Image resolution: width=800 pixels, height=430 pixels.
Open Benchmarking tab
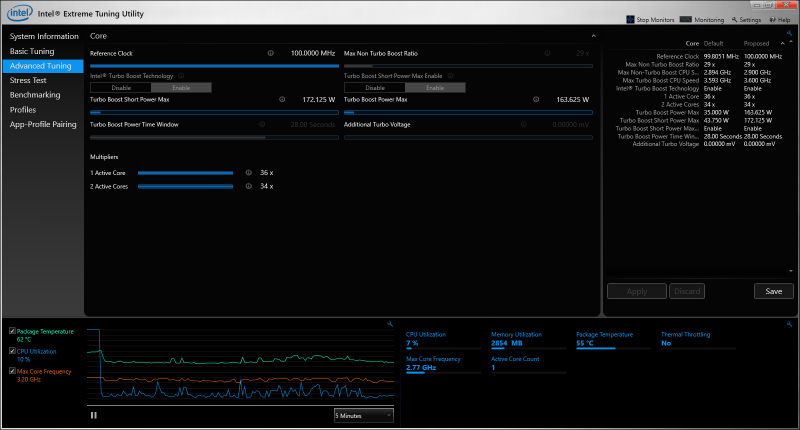coord(35,95)
